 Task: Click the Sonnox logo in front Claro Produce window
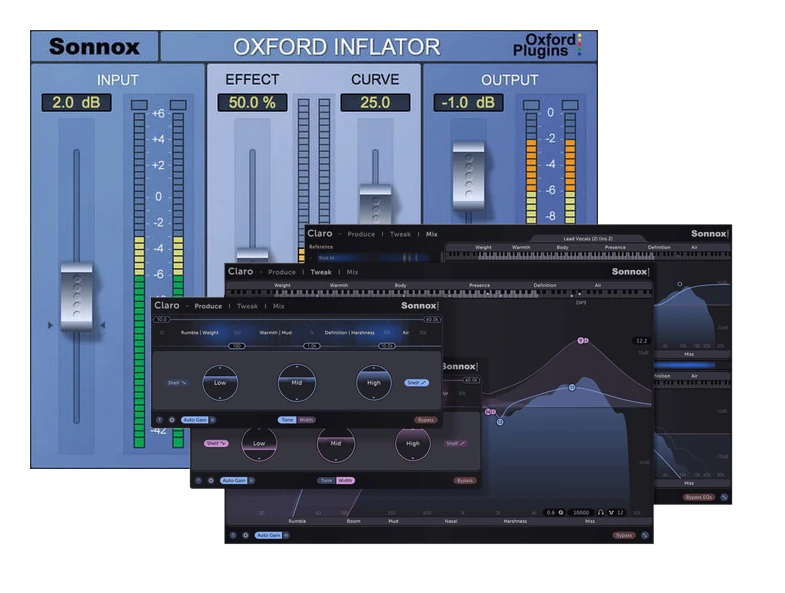point(420,306)
